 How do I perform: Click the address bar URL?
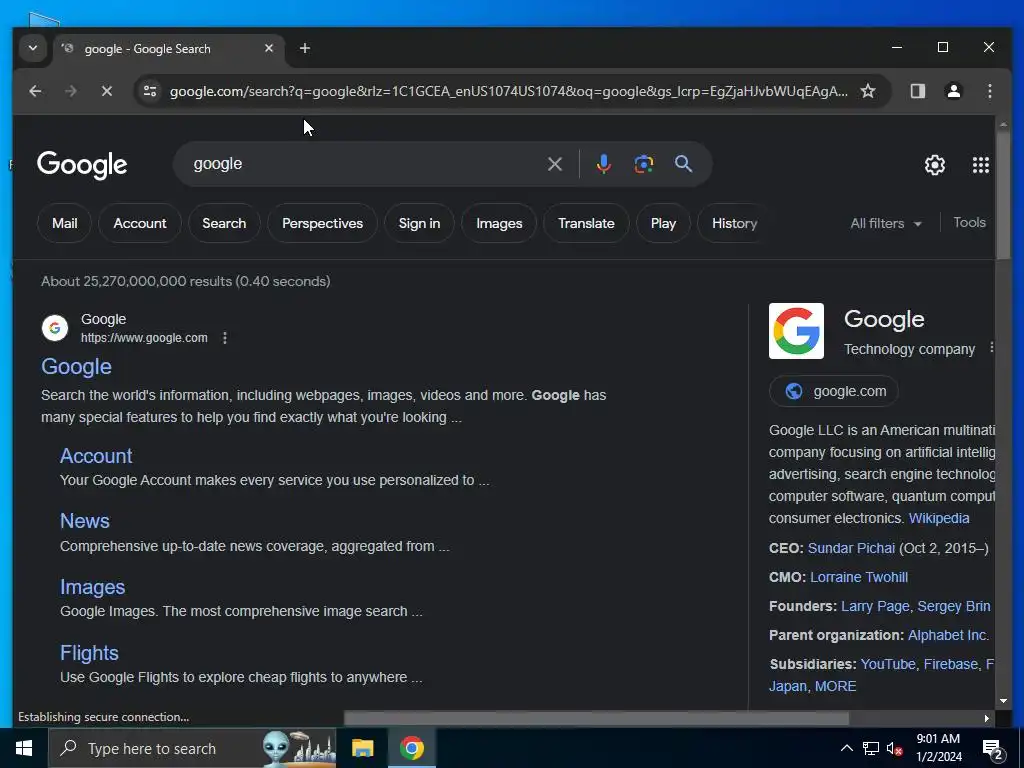509,91
